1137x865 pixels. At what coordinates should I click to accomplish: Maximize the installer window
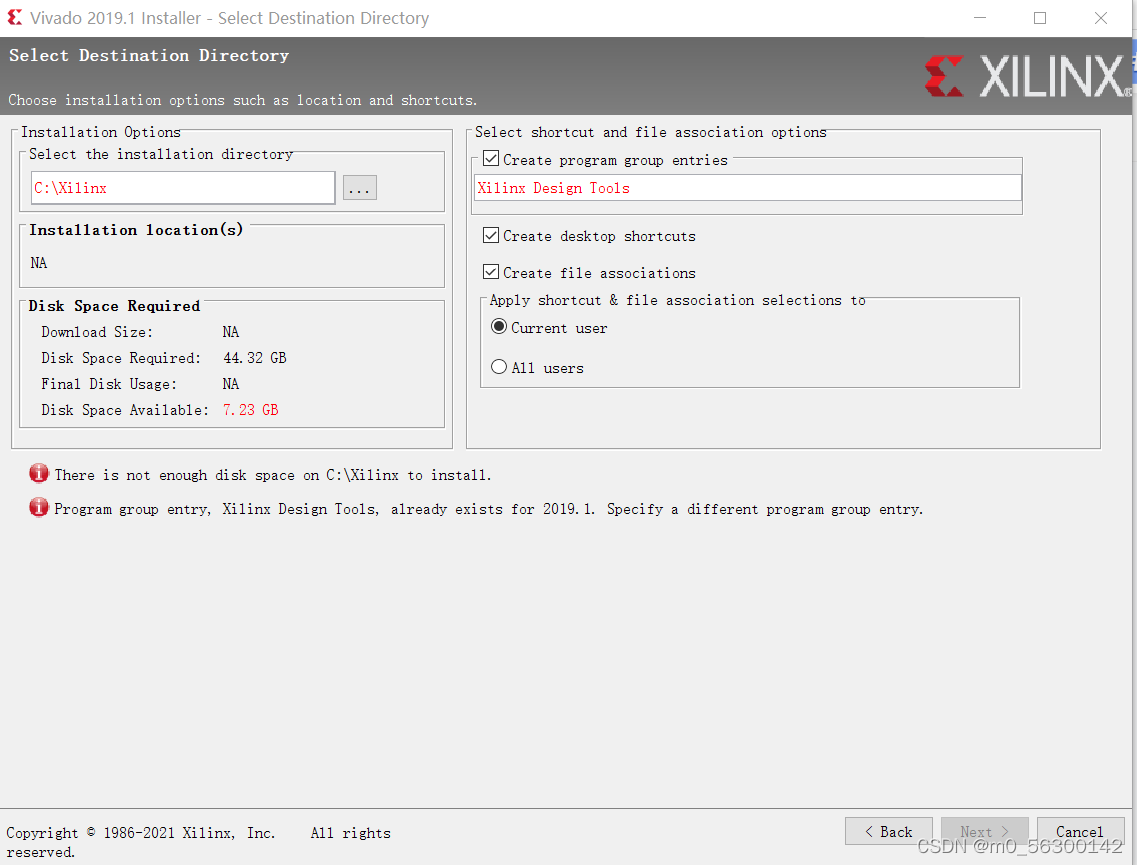click(x=1040, y=17)
